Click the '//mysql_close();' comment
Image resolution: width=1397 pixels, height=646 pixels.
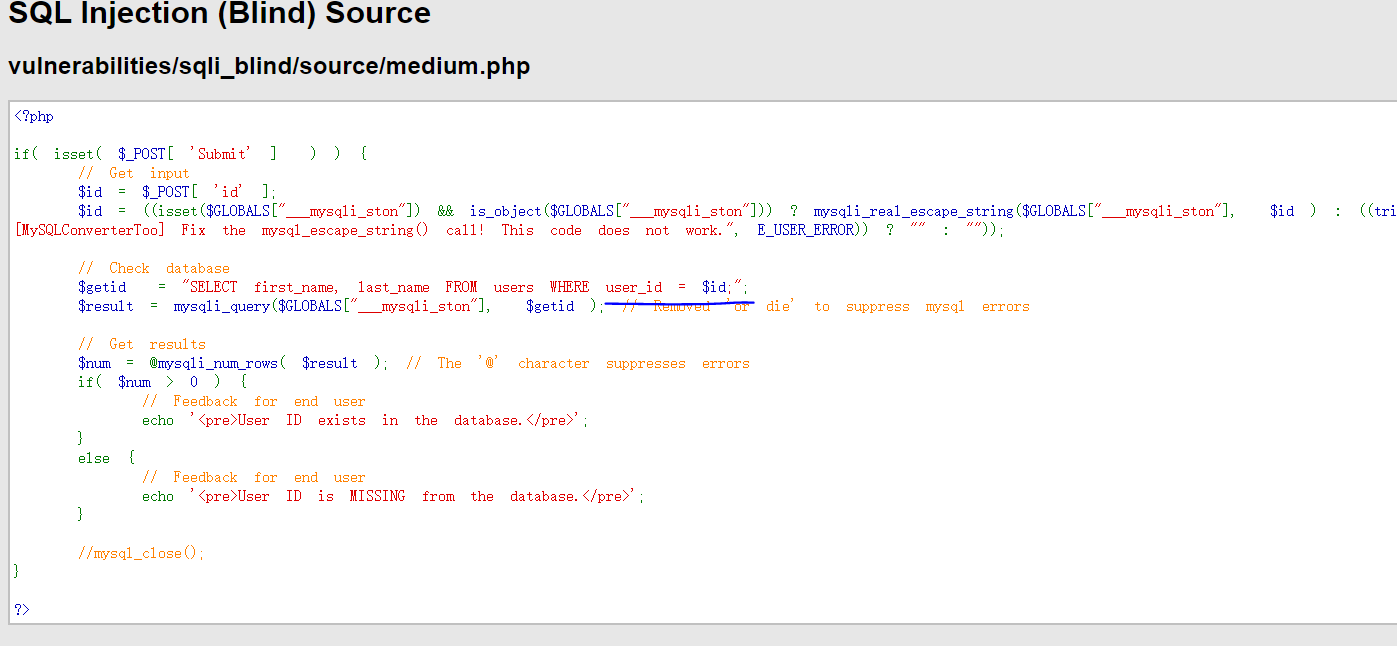click(141, 553)
